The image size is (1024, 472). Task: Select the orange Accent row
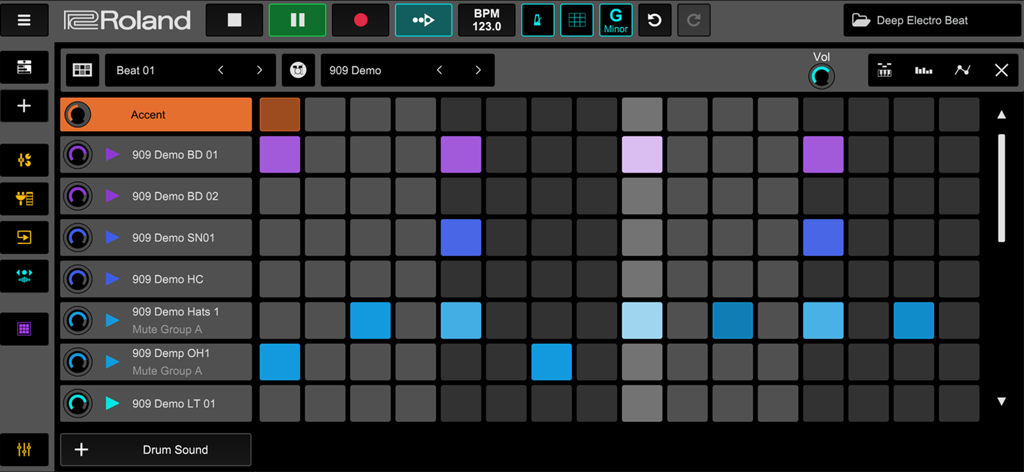(x=156, y=114)
